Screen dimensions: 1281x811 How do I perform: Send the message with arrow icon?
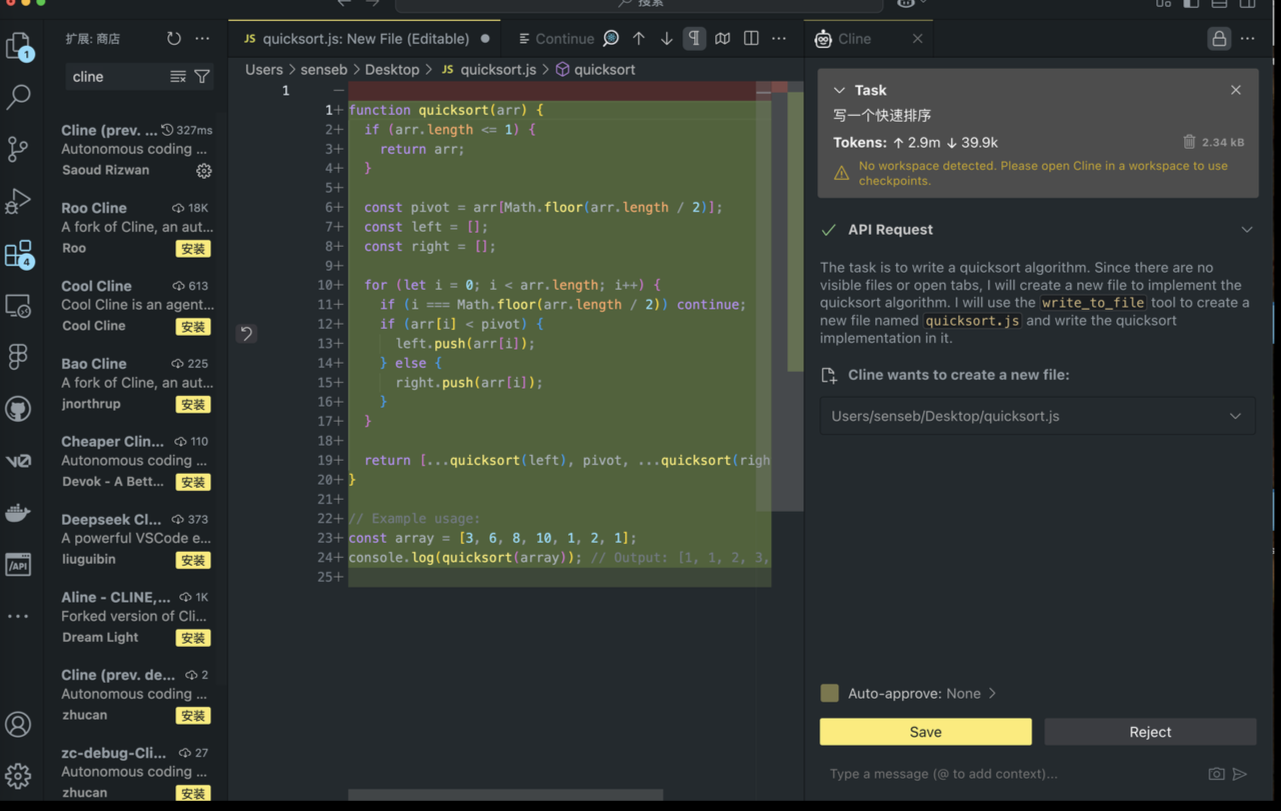pyautogui.click(x=1240, y=774)
